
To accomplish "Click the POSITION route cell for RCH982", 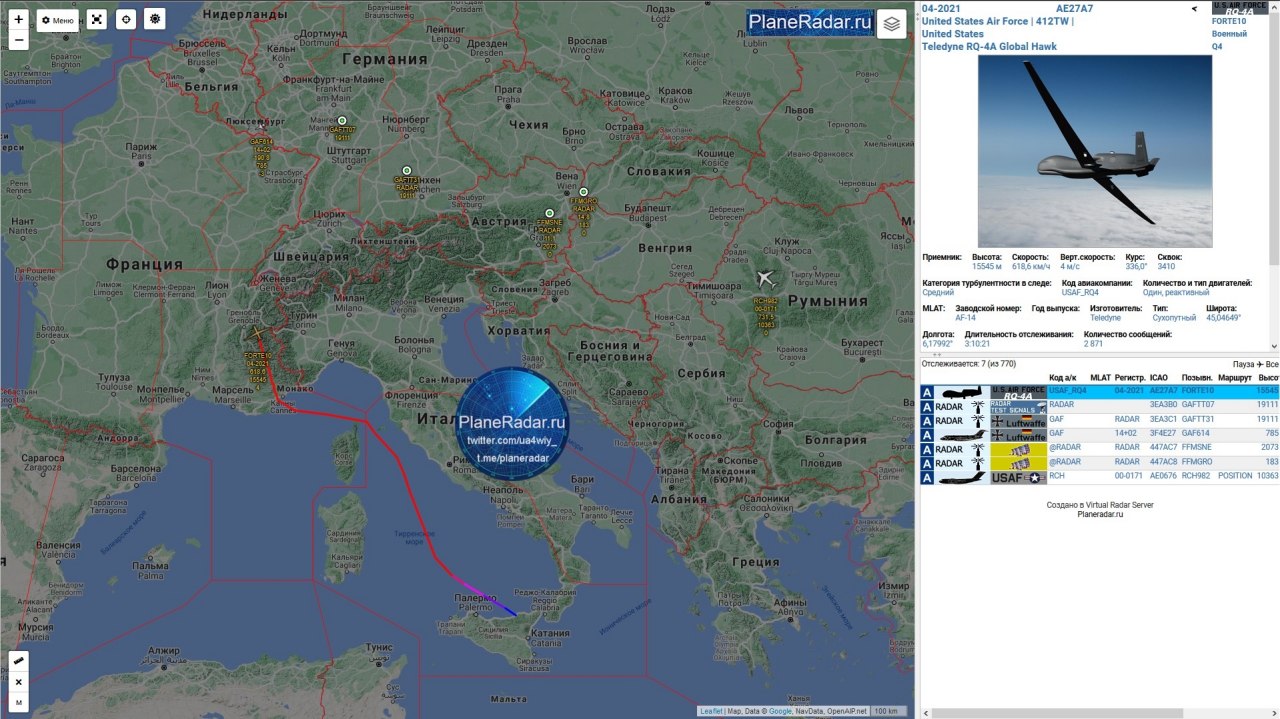I will click(x=1235, y=476).
